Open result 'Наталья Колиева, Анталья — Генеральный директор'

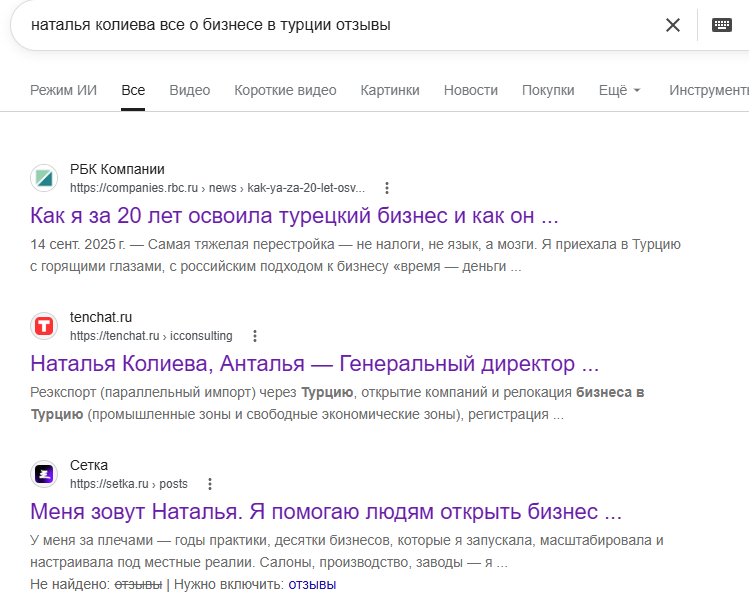click(x=314, y=364)
